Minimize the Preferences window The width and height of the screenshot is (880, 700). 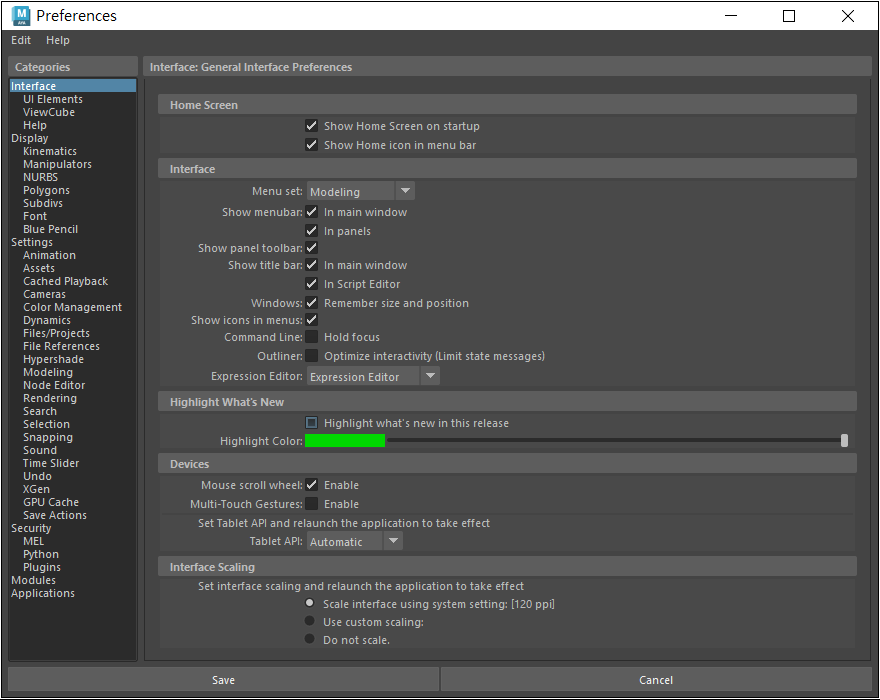[731, 16]
